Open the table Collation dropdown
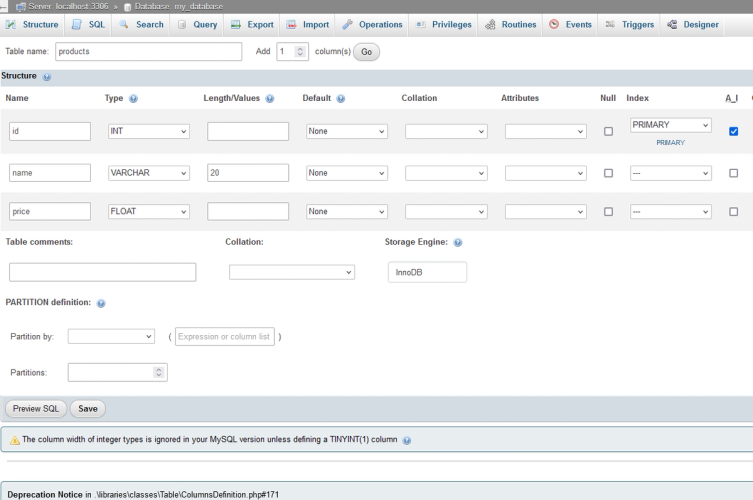 [291, 272]
